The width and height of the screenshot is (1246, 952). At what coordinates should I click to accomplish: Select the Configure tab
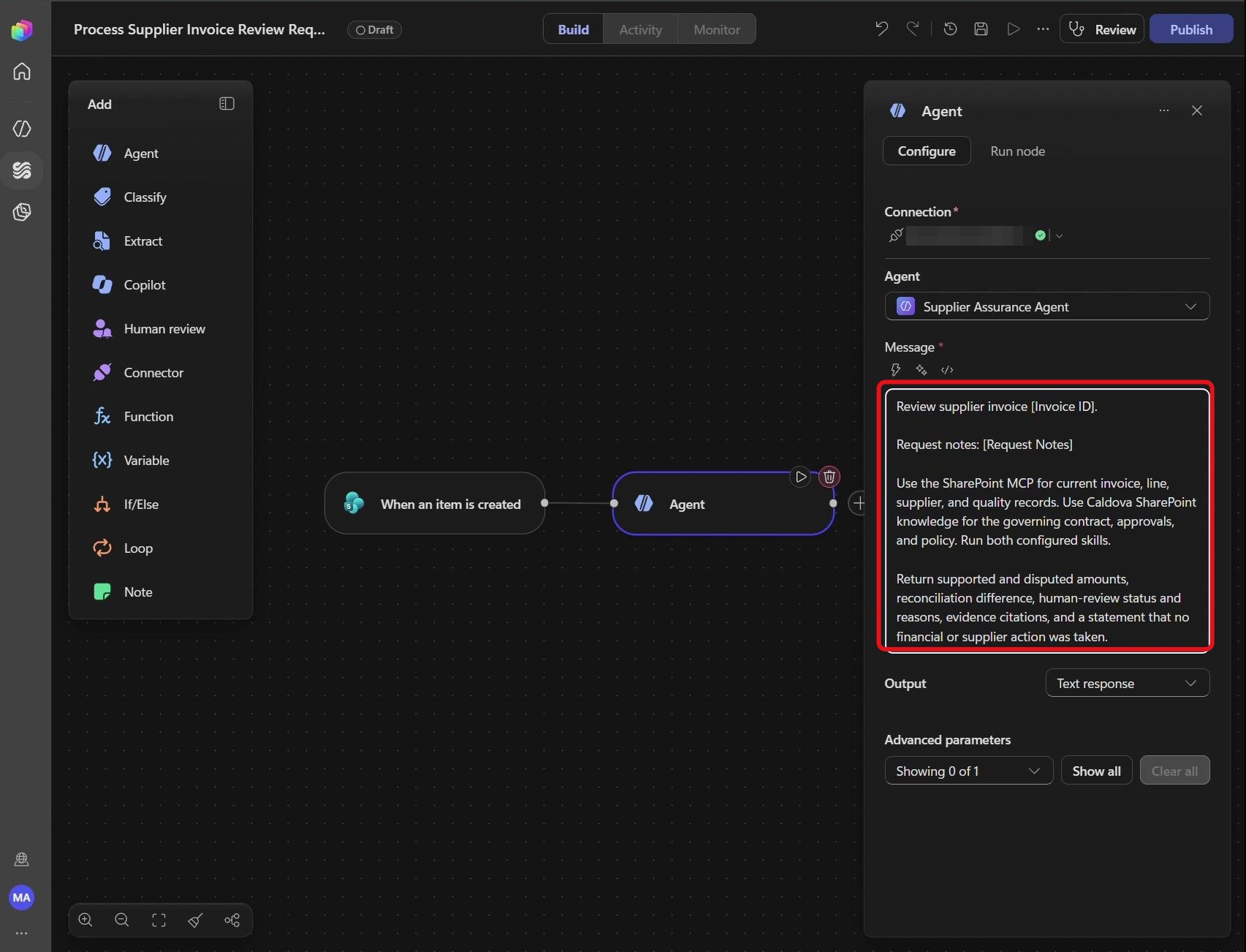coord(926,151)
